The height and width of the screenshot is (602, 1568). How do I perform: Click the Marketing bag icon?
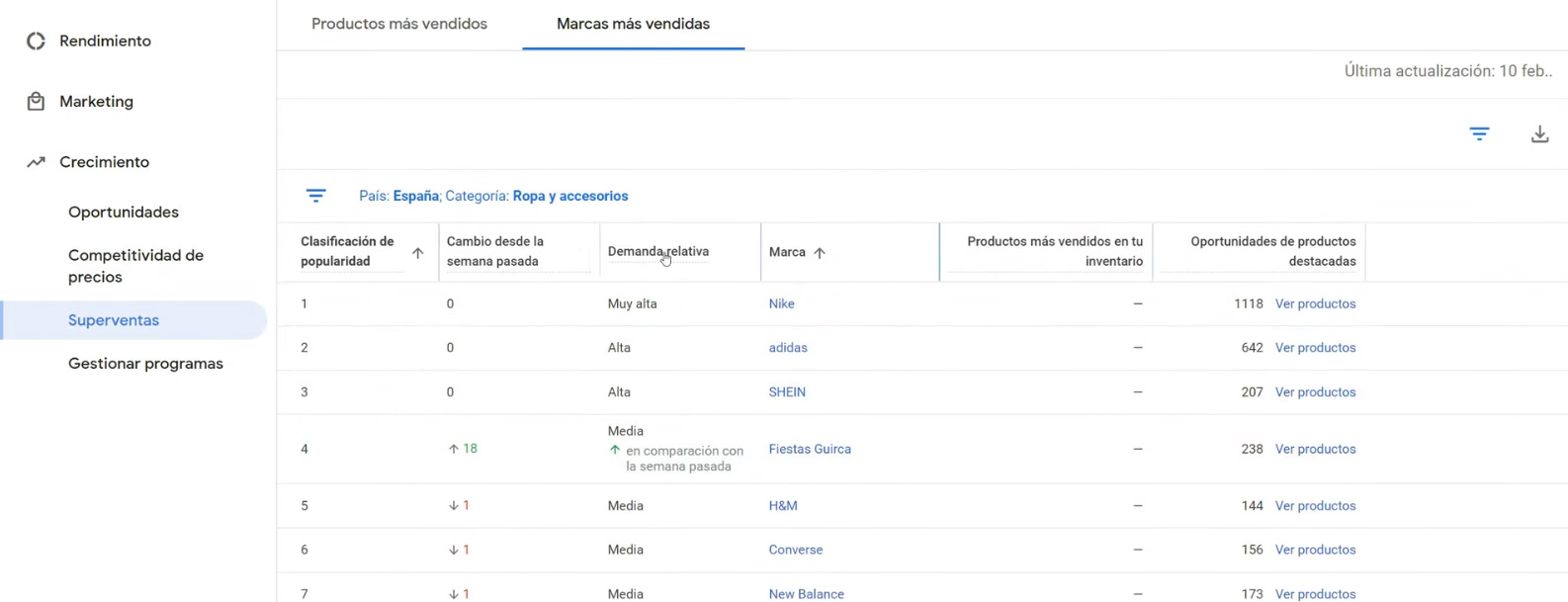[x=36, y=101]
